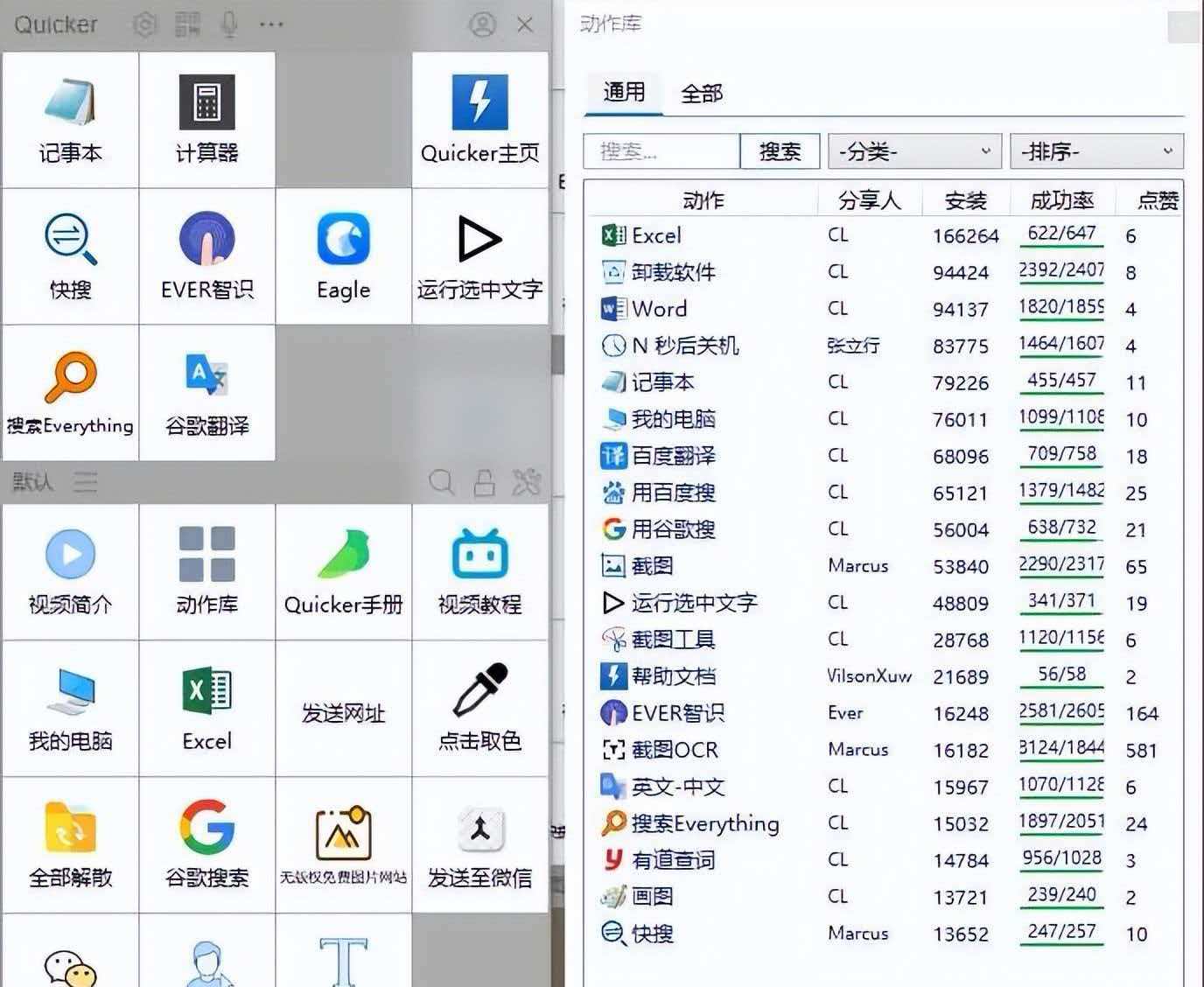The image size is (1204, 987).
Task: Select the 通用 tab
Action: pyautogui.click(x=621, y=93)
